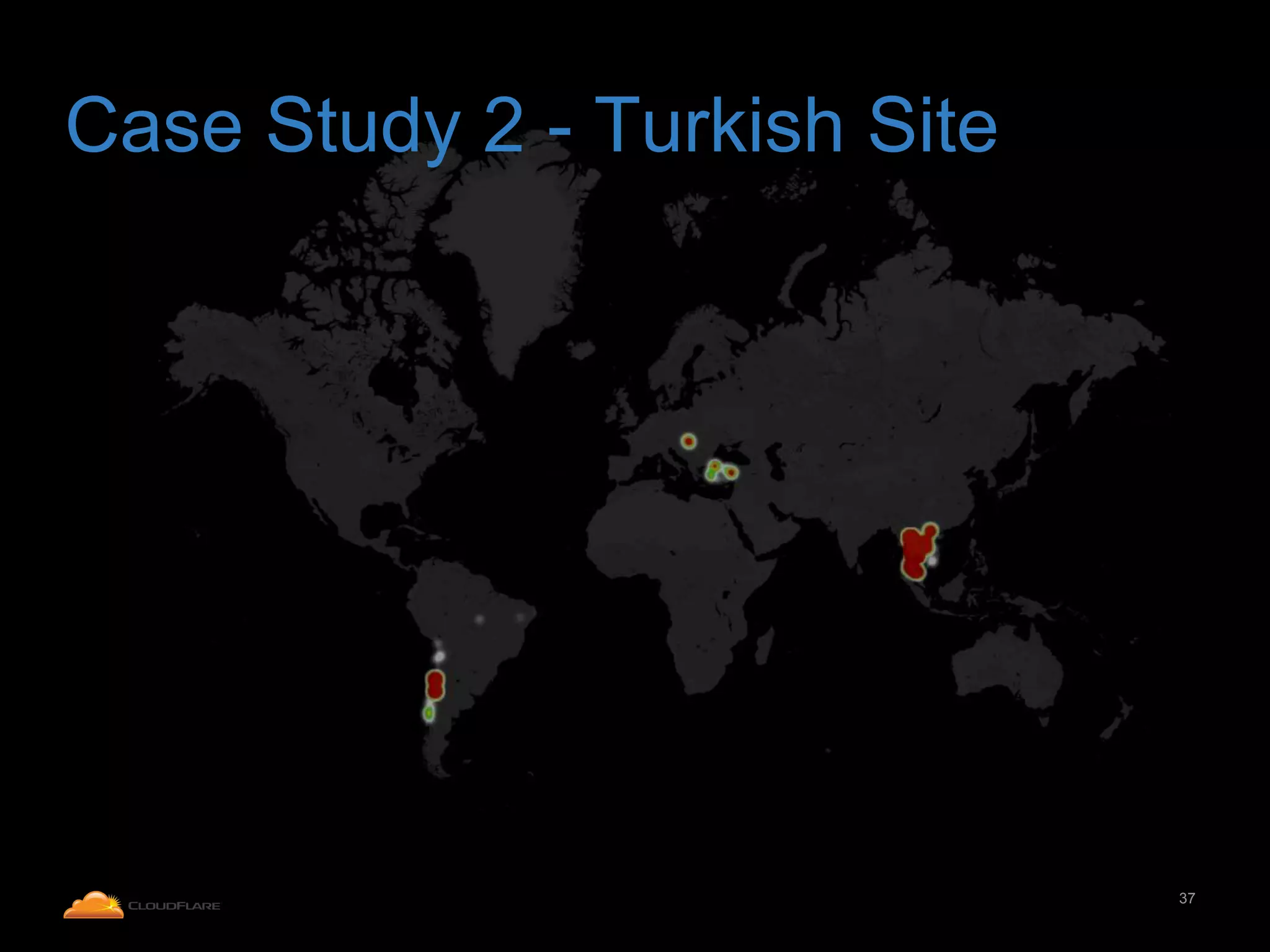Click the CloudFlare cloud logo icon
Screen dimensions: 1270x952
click(x=94, y=905)
